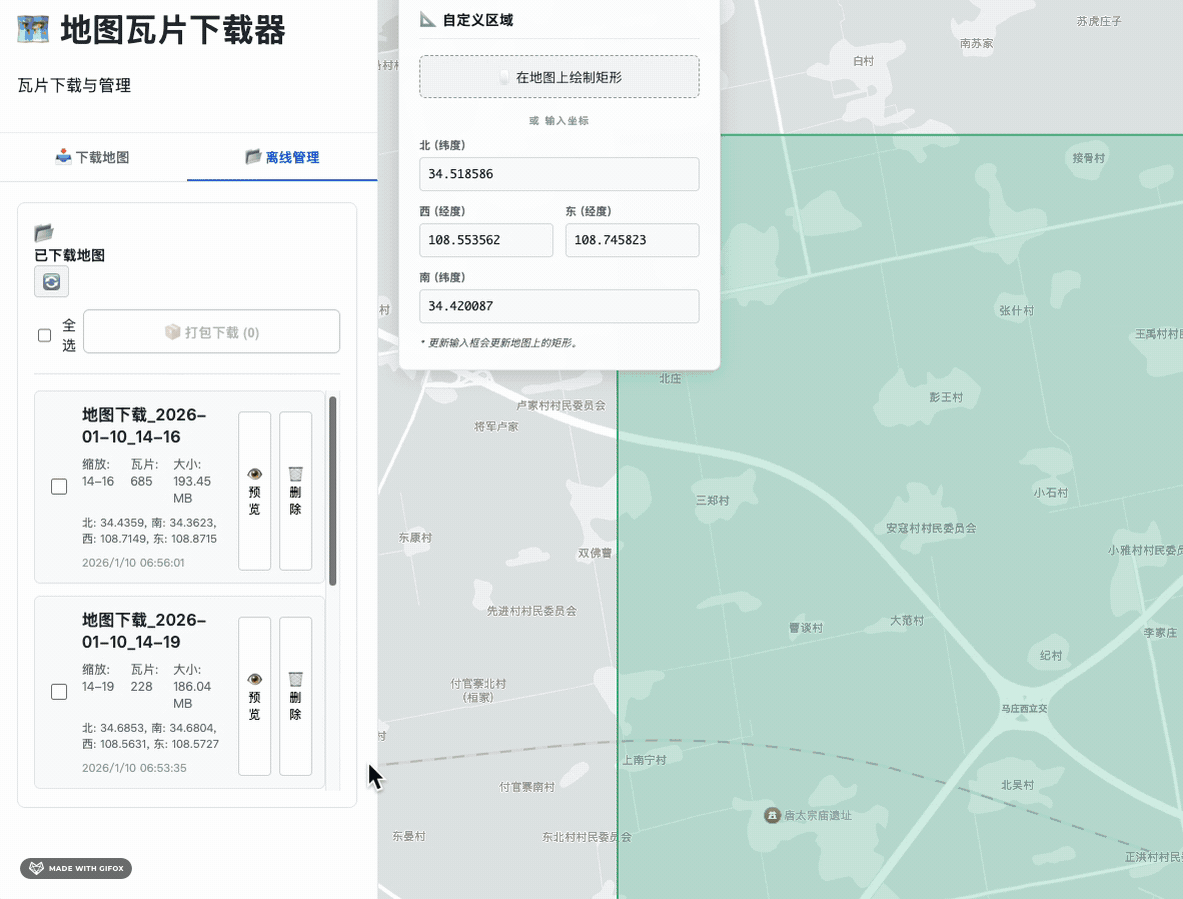Click the 西 (经度) input 108.553562

pyautogui.click(x=486, y=240)
